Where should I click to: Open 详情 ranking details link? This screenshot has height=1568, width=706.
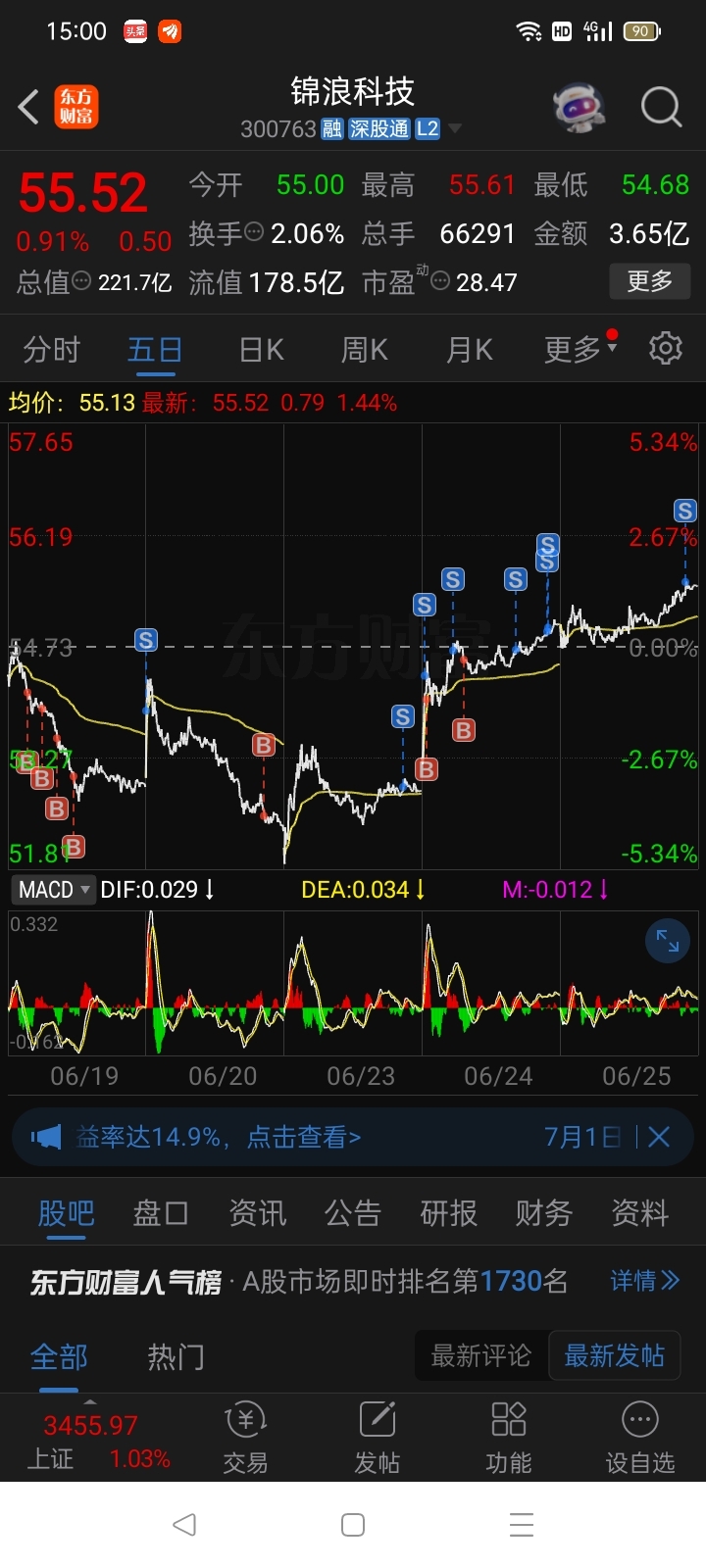(644, 1281)
